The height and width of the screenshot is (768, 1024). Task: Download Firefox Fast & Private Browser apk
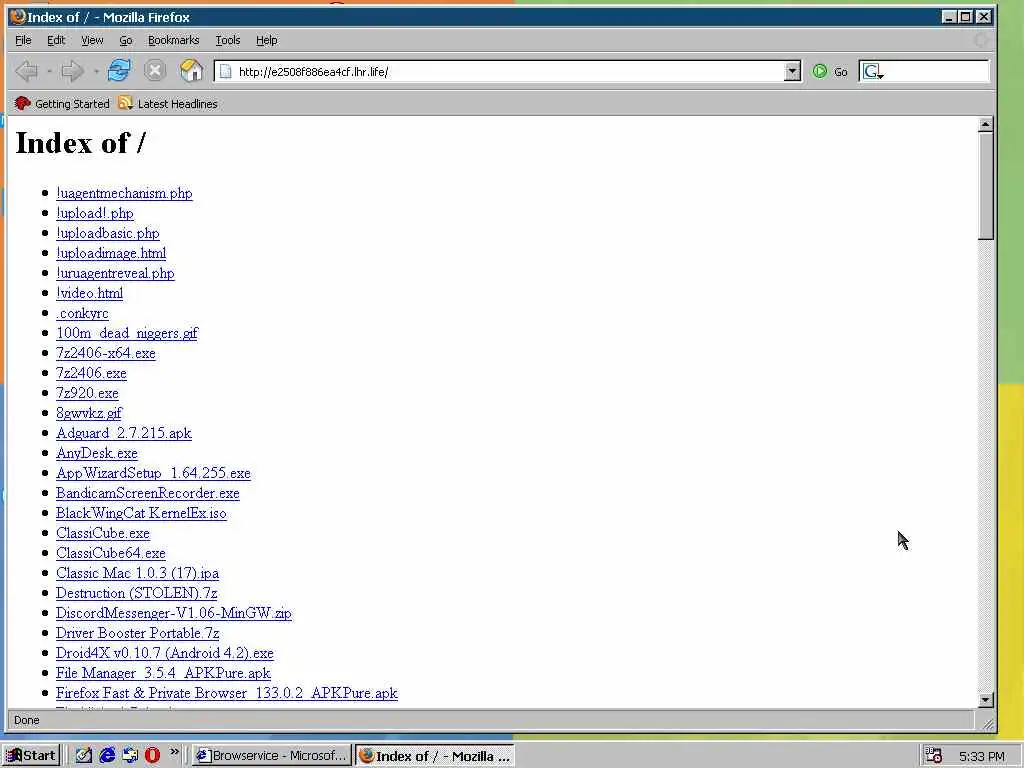[x=227, y=693]
